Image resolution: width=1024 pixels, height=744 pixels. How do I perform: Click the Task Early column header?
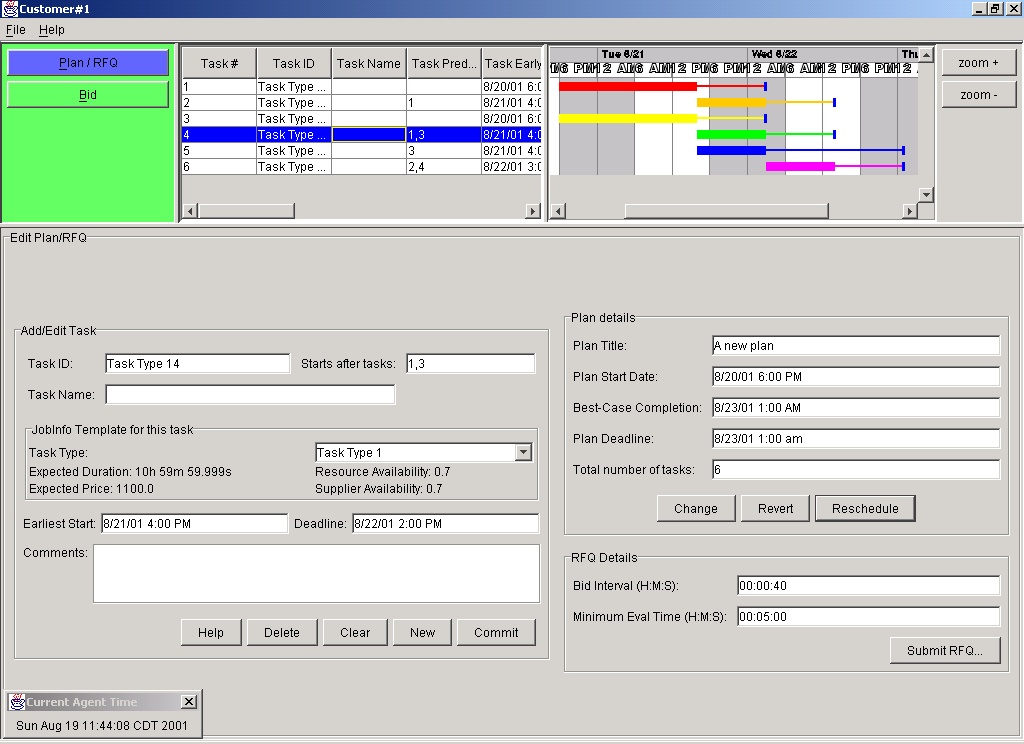[512, 63]
